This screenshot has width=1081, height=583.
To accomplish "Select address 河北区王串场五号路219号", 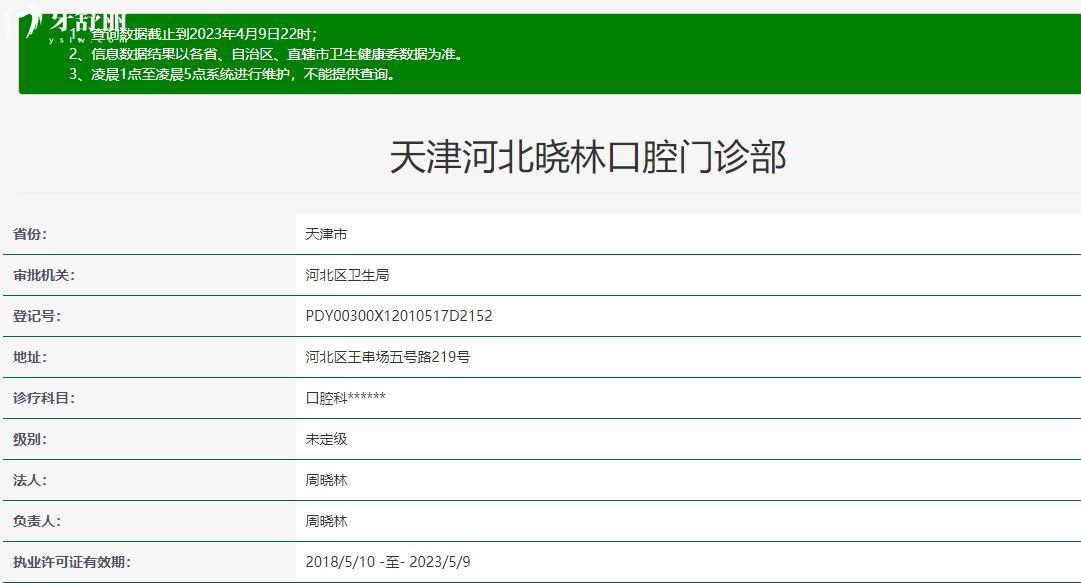I will (x=388, y=357).
